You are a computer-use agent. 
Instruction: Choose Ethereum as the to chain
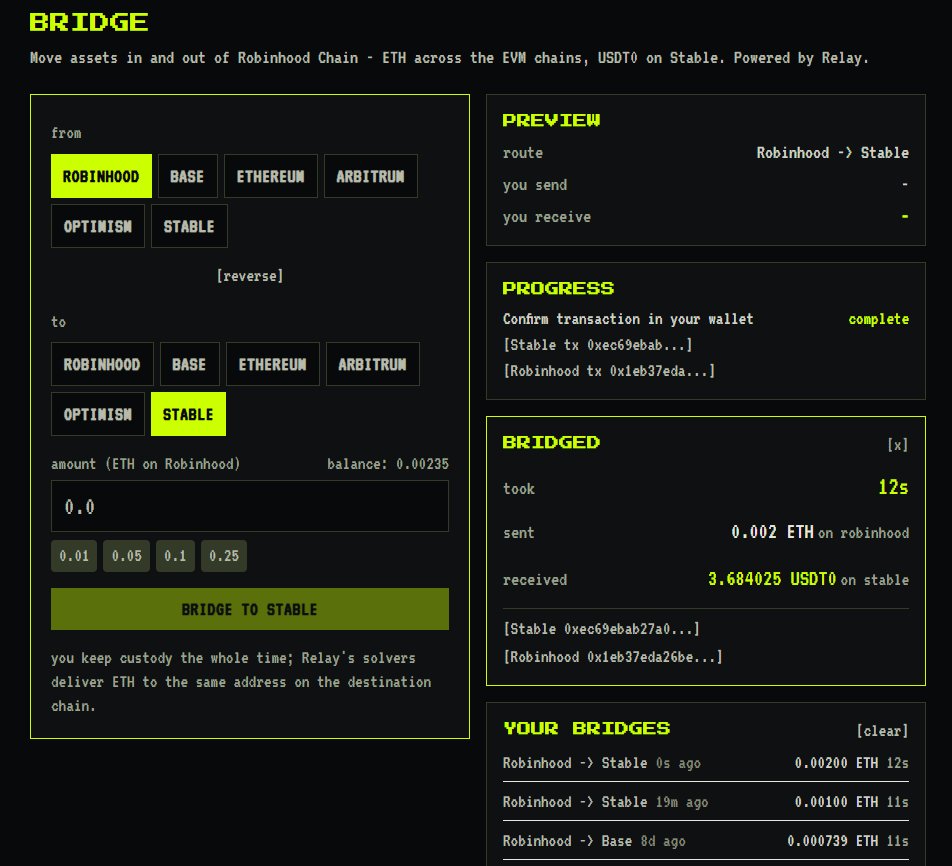tap(273, 364)
